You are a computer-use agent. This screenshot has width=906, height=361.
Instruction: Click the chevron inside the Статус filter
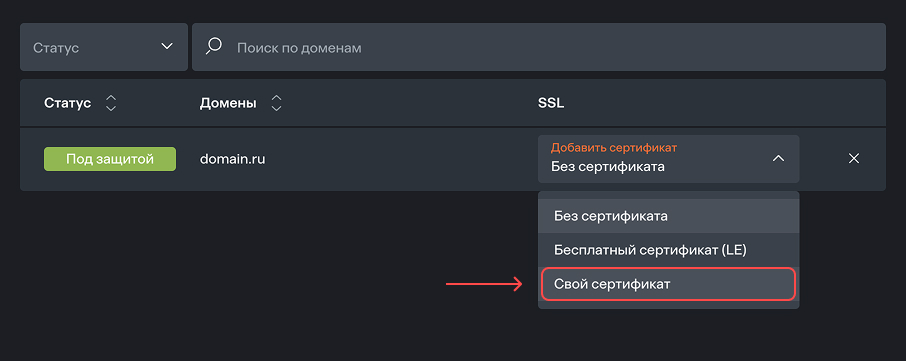pyautogui.click(x=167, y=46)
